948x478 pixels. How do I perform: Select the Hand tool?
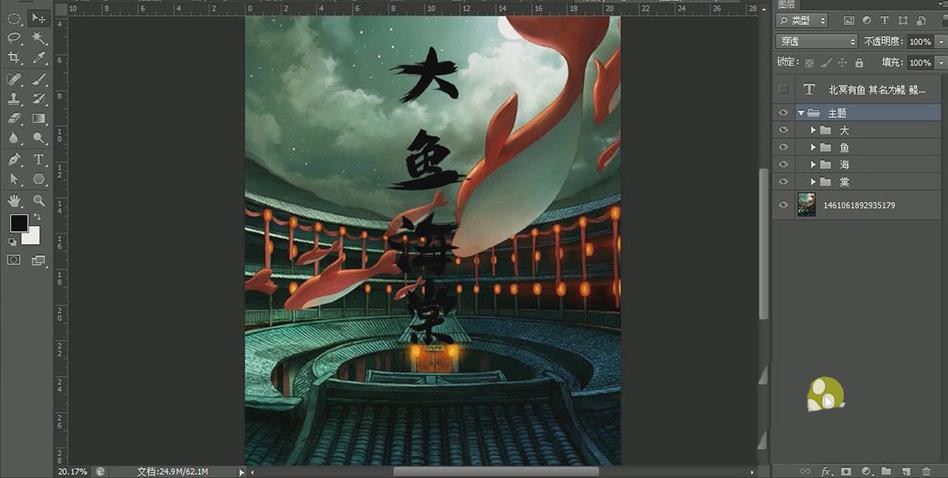[14, 201]
